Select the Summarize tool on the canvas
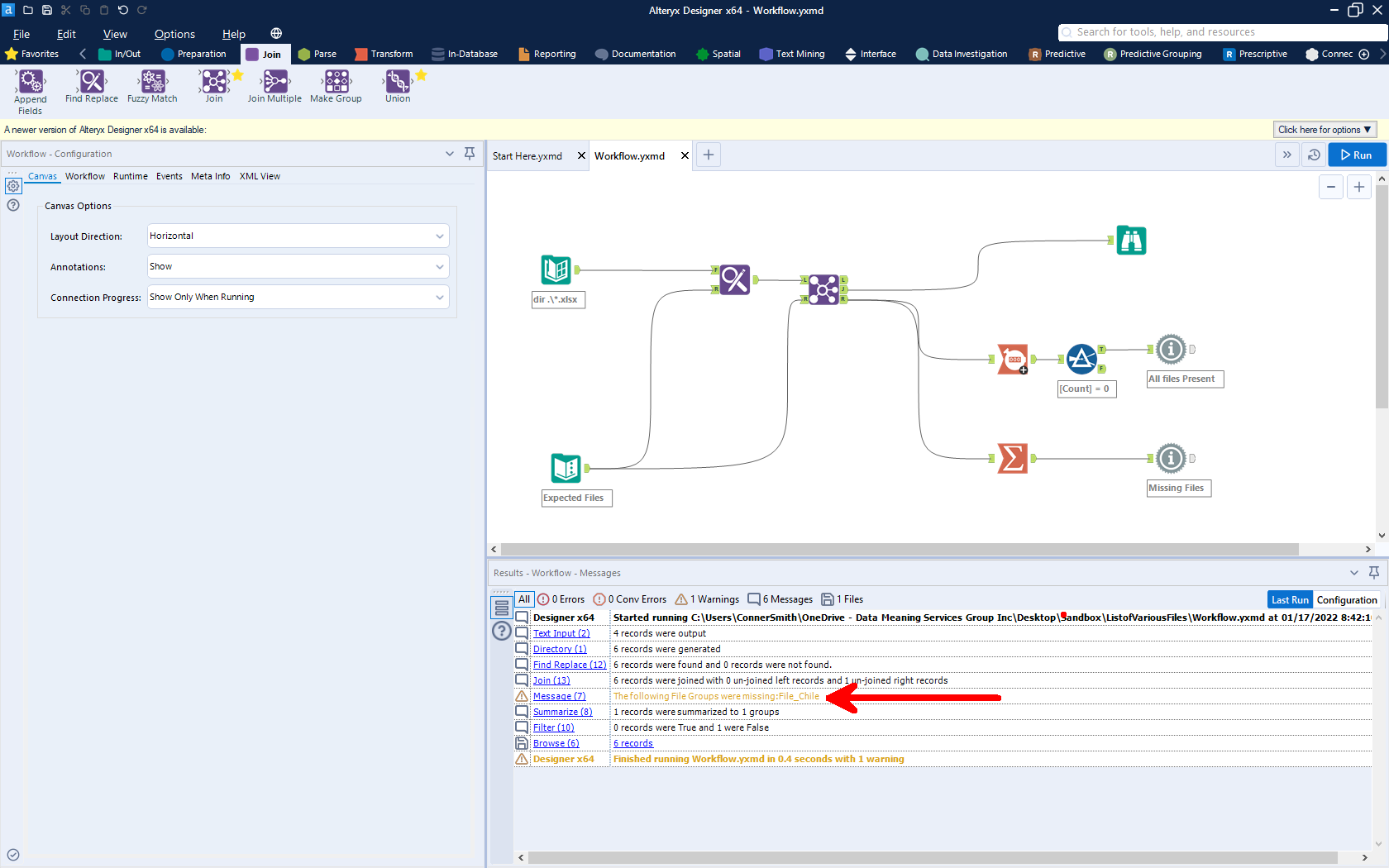The height and width of the screenshot is (868, 1389). tap(1013, 458)
